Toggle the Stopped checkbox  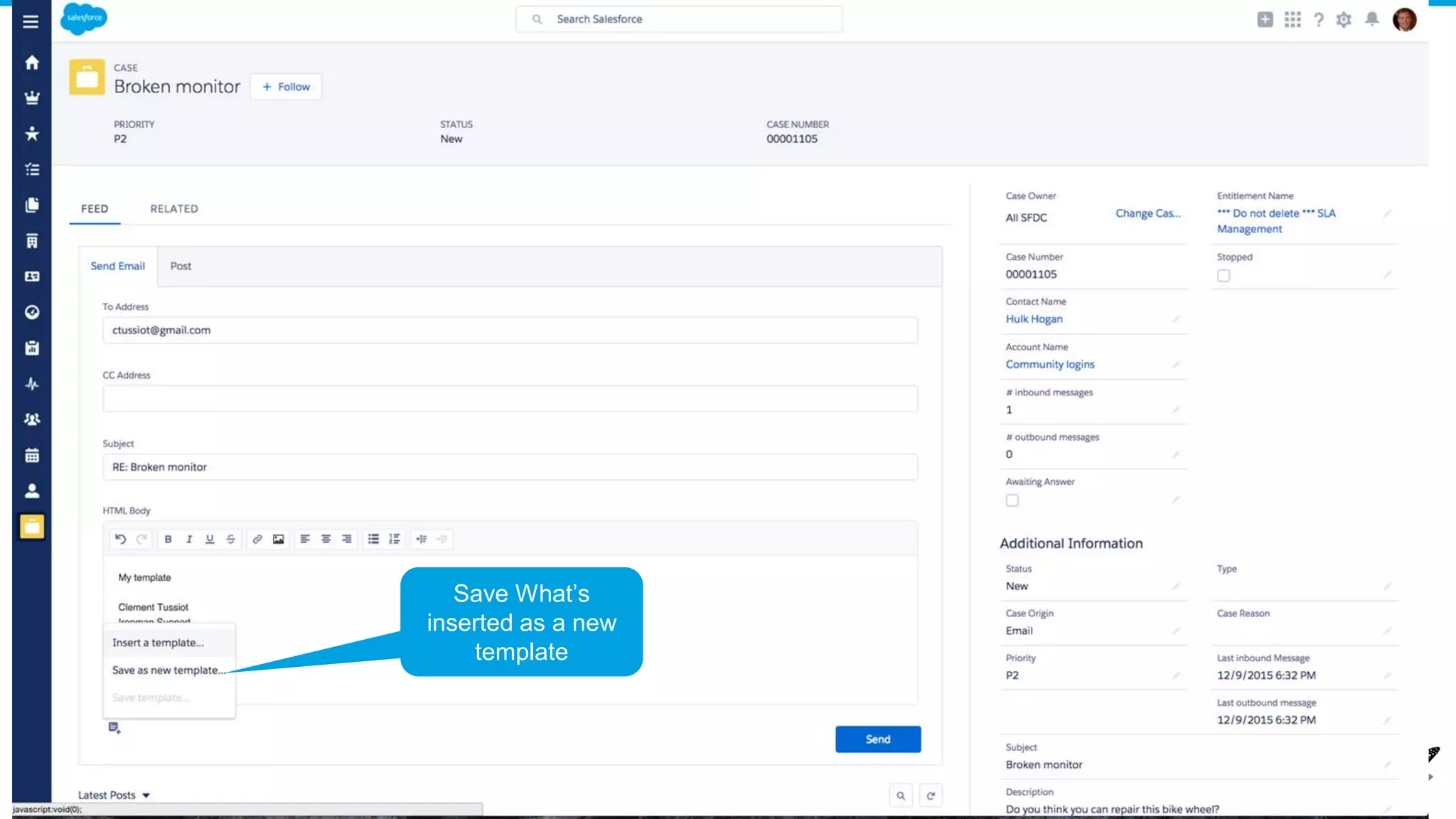point(1224,275)
